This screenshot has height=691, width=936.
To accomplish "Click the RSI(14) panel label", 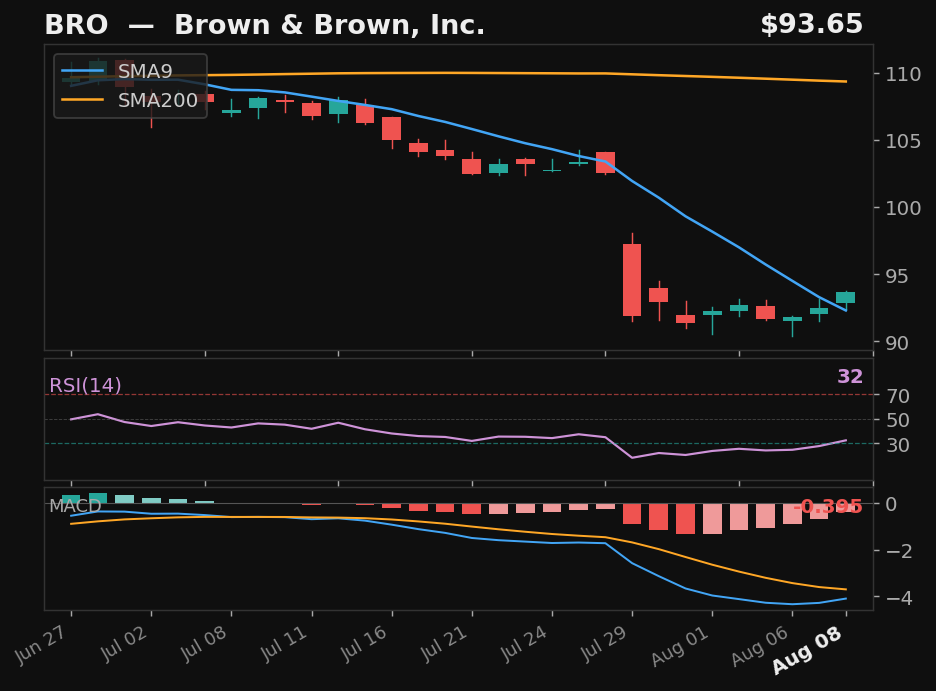I will [85, 385].
